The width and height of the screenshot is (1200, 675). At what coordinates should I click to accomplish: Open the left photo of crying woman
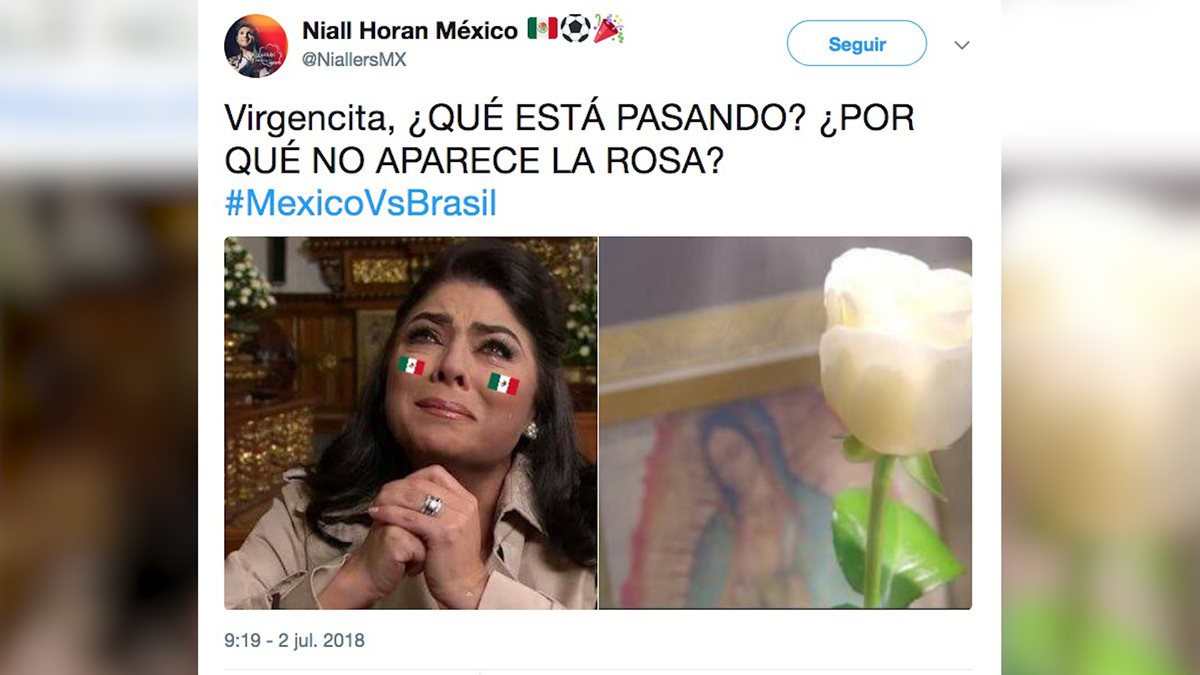tap(410, 423)
